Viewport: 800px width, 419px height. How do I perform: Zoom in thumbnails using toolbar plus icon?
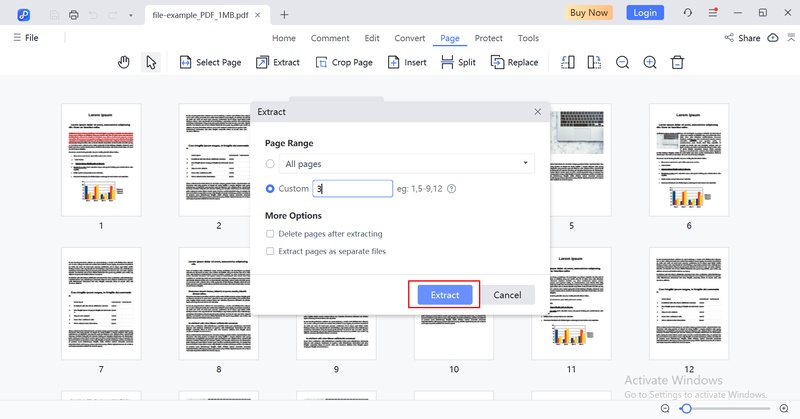[649, 62]
